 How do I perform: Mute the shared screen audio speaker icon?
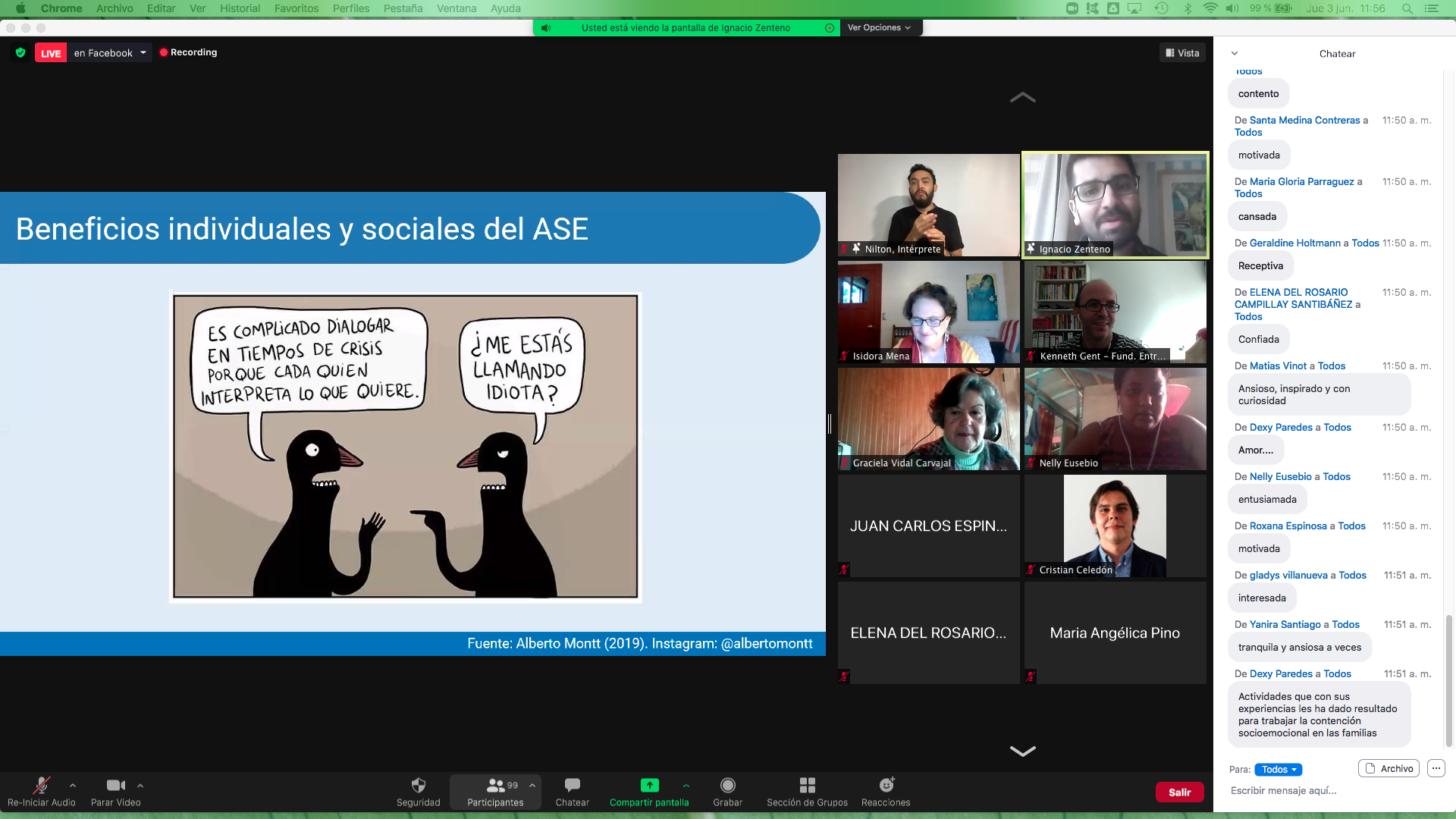[x=545, y=28]
